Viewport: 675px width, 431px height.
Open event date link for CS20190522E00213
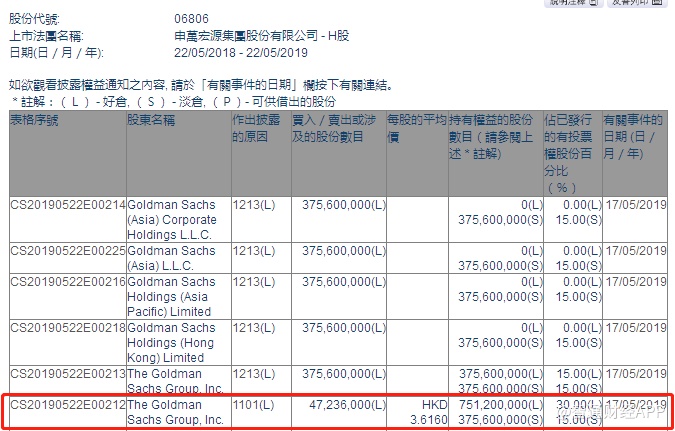(636, 374)
